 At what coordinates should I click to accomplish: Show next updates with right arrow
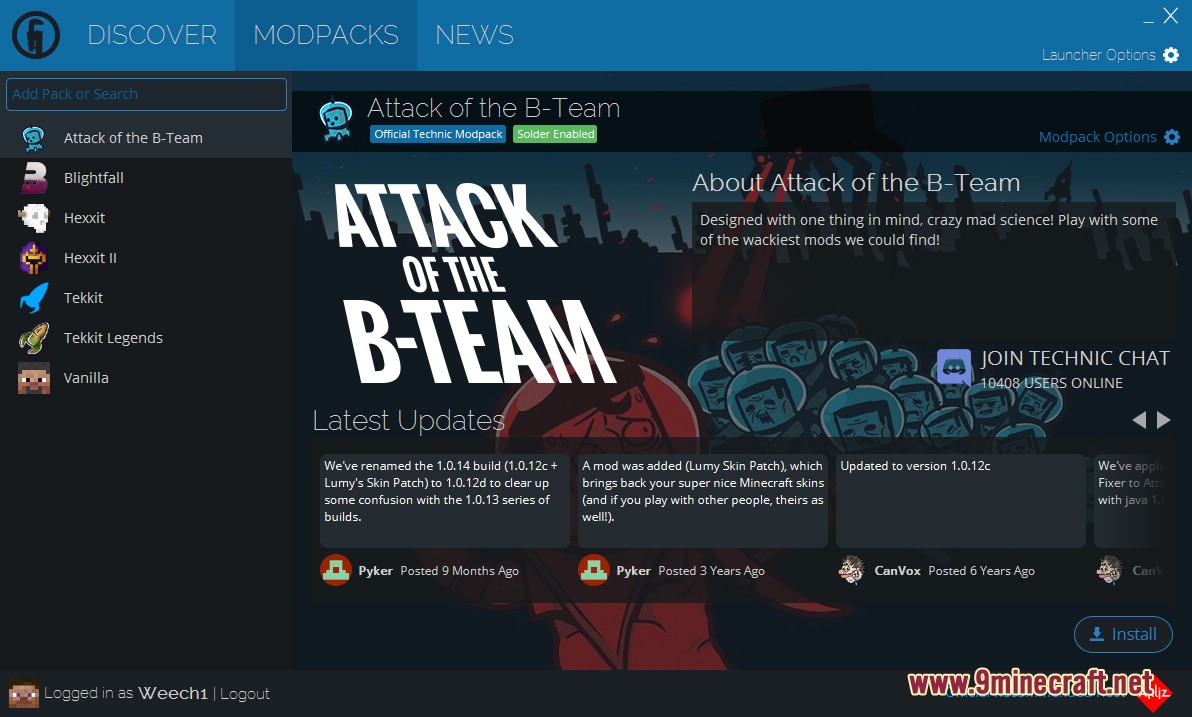point(1164,420)
